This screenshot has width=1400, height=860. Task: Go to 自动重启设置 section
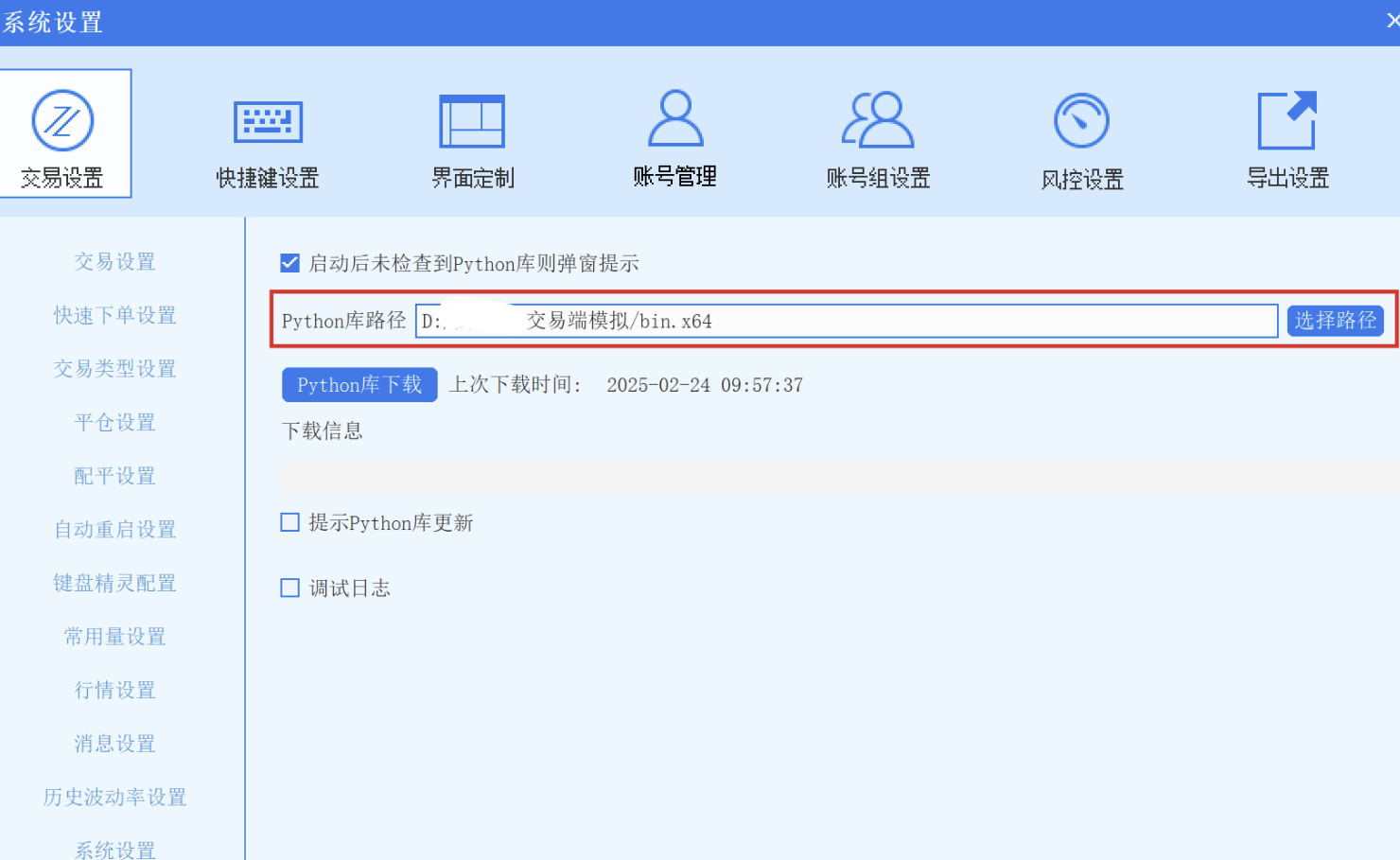click(x=114, y=529)
